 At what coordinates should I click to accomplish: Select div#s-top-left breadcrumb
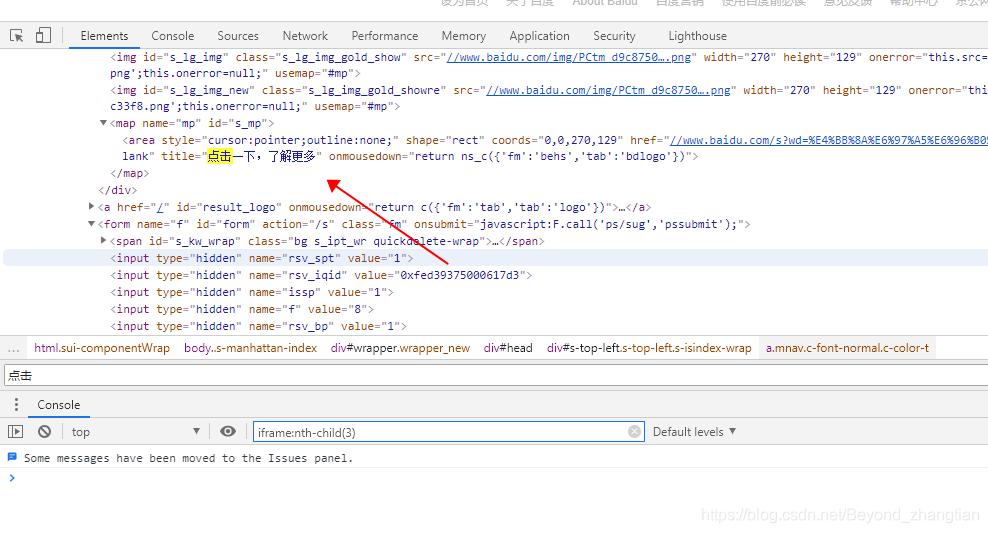(x=649, y=348)
